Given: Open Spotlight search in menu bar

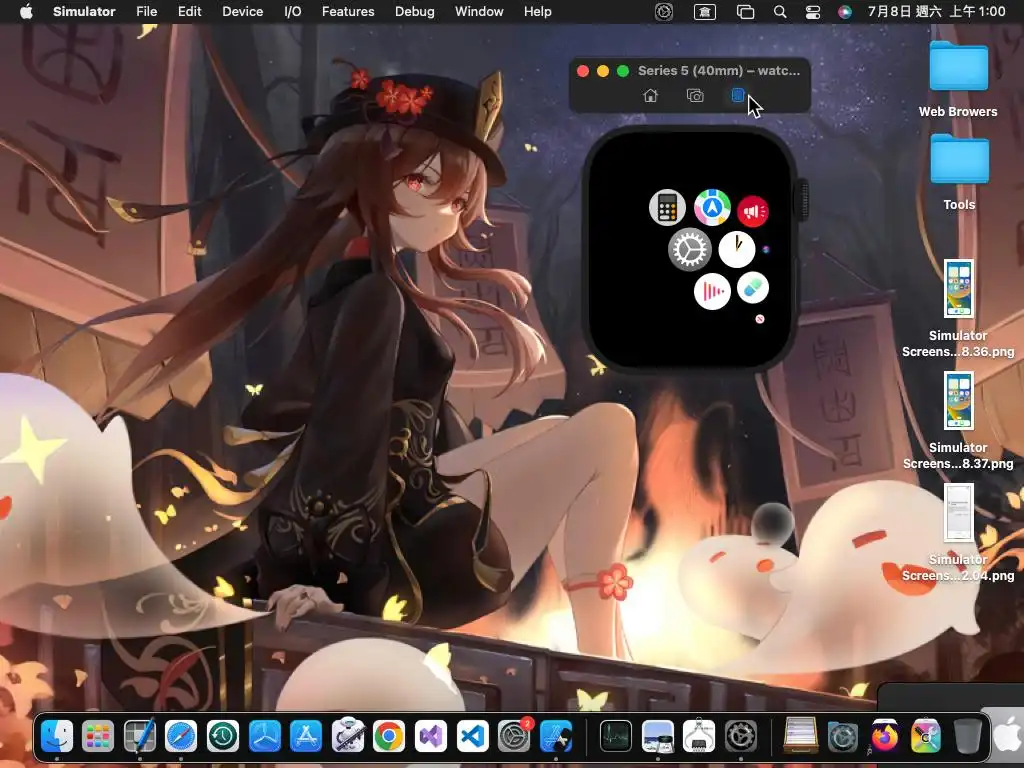Looking at the screenshot, I should click(780, 11).
